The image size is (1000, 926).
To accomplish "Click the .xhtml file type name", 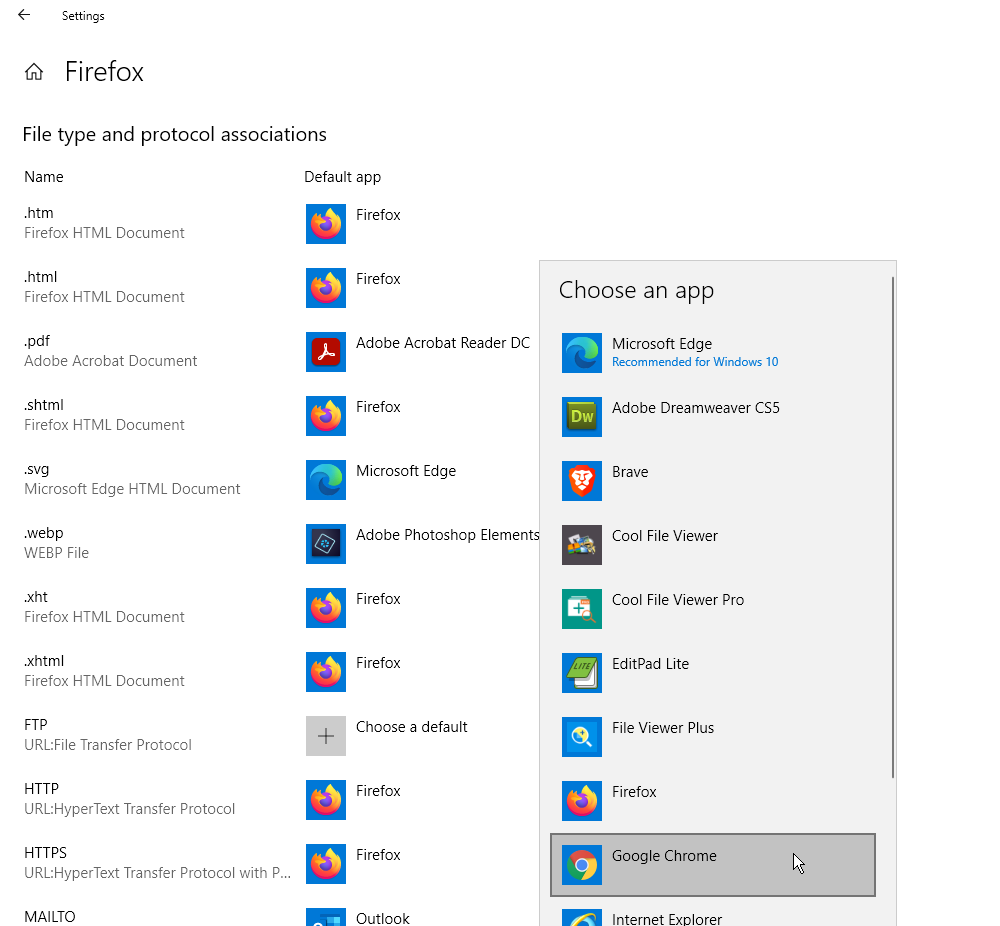I will 44,661.
